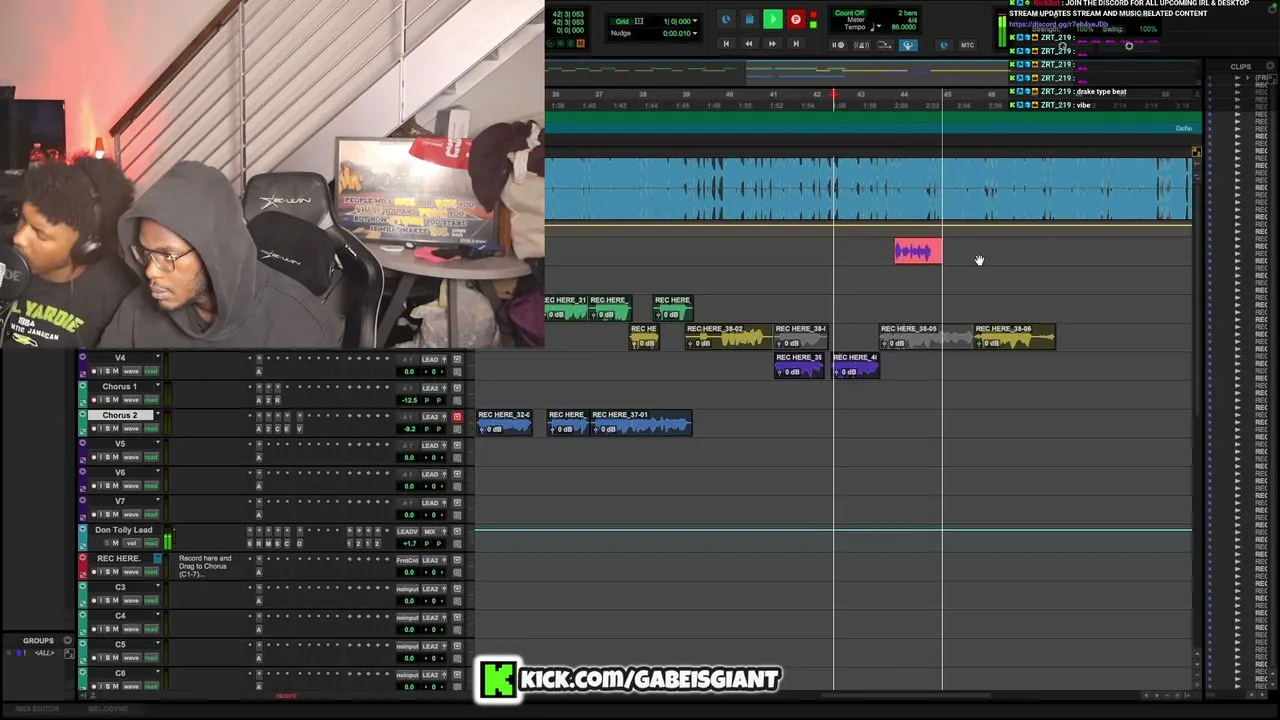This screenshot has width=1280, height=720.
Task: Click the Return to Zero transport button
Action: point(726,44)
